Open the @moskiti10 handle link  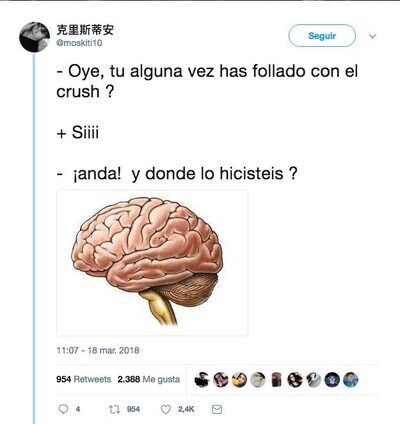click(x=79, y=43)
